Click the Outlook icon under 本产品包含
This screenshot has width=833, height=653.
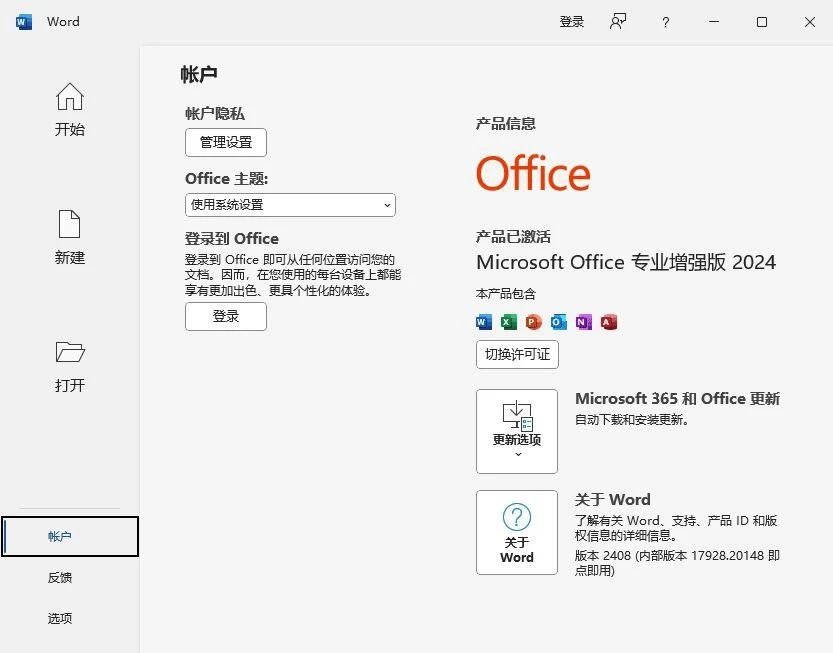(558, 322)
